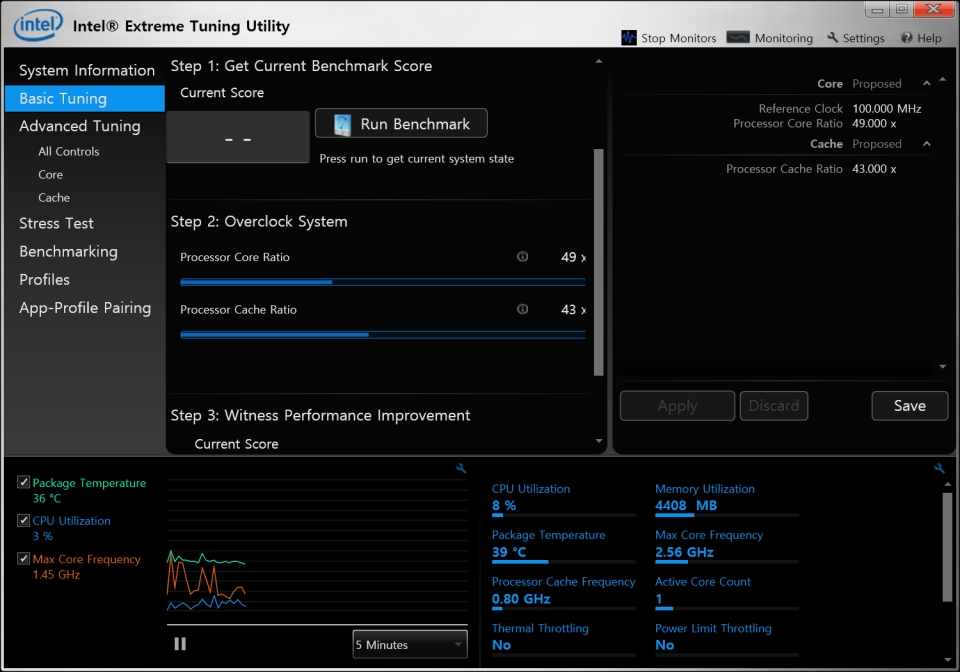The image size is (960, 672).
Task: Adjust the Processor Core Ratio slider
Action: pyautogui.click(x=332, y=282)
